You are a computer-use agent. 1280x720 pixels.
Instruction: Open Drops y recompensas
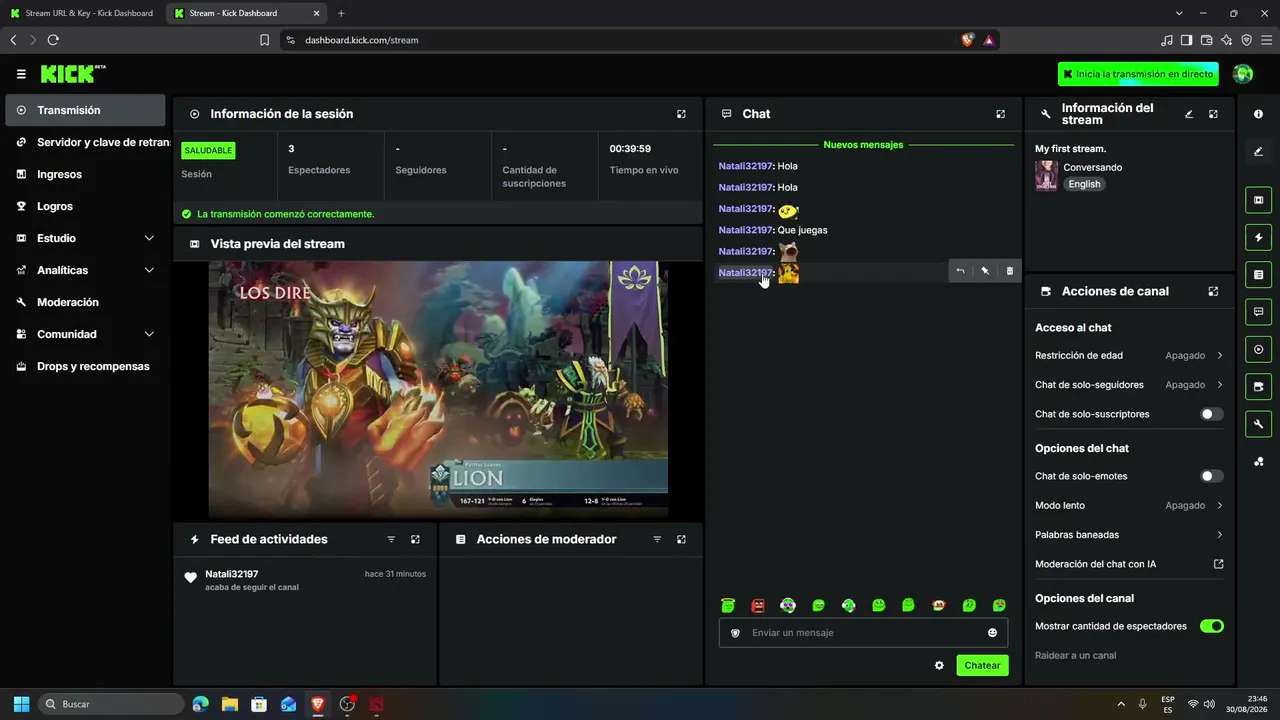[x=85, y=366]
